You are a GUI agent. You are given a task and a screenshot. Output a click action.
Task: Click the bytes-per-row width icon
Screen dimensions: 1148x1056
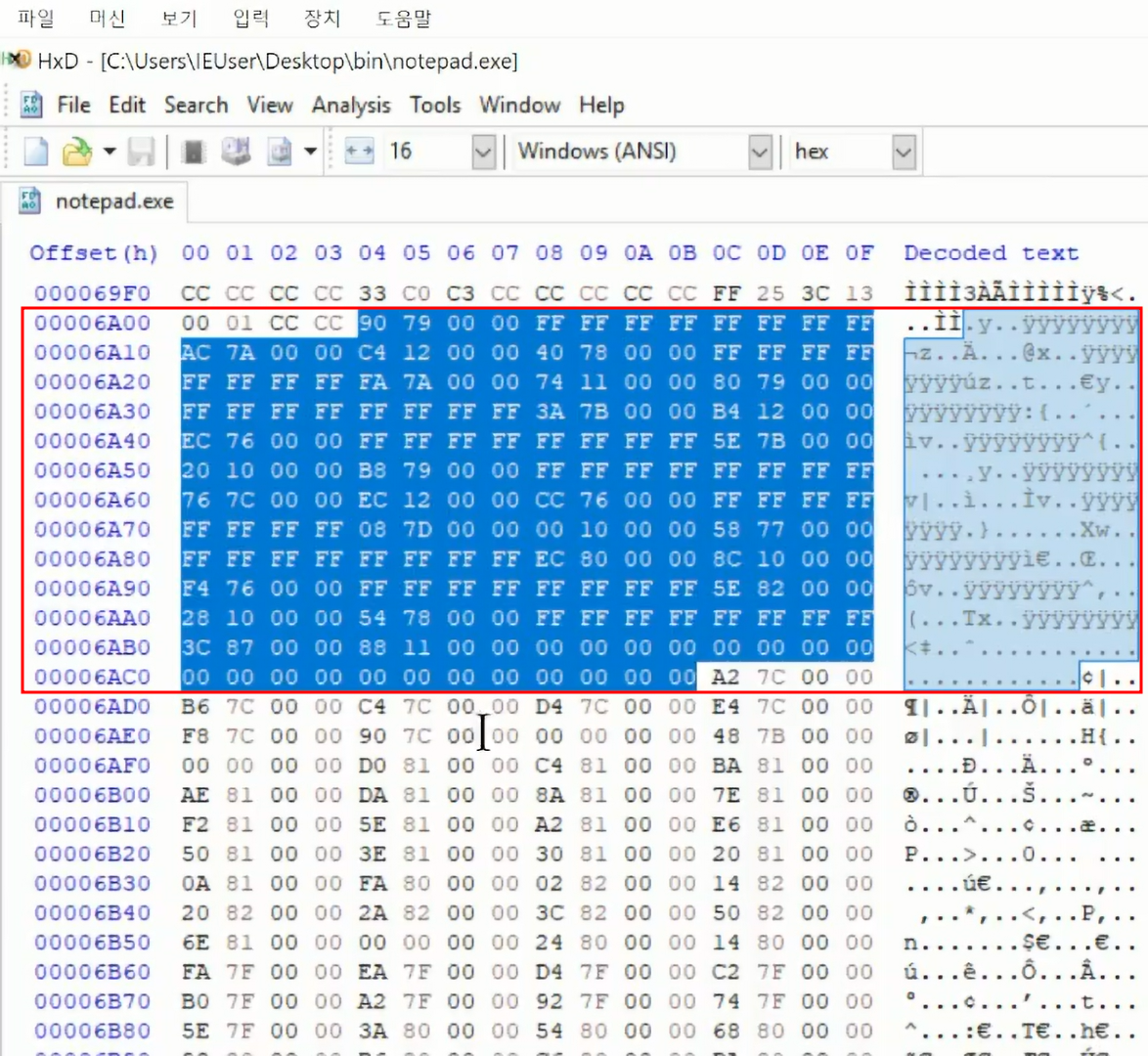[359, 152]
